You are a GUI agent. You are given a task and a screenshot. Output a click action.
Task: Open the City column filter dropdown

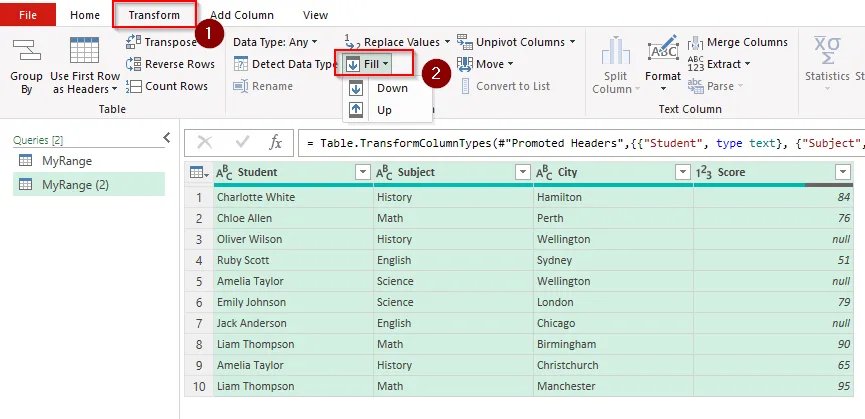(x=684, y=173)
